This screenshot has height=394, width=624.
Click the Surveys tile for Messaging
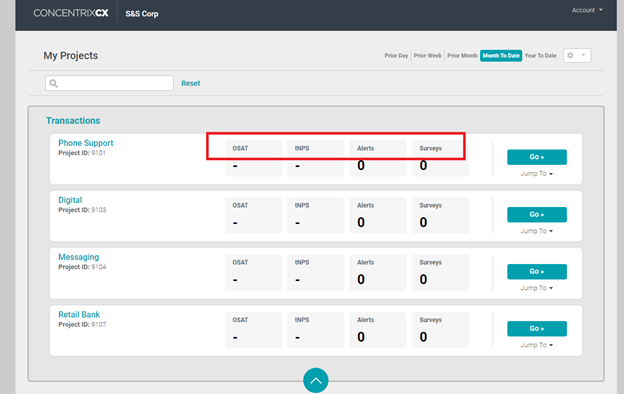(x=440, y=273)
